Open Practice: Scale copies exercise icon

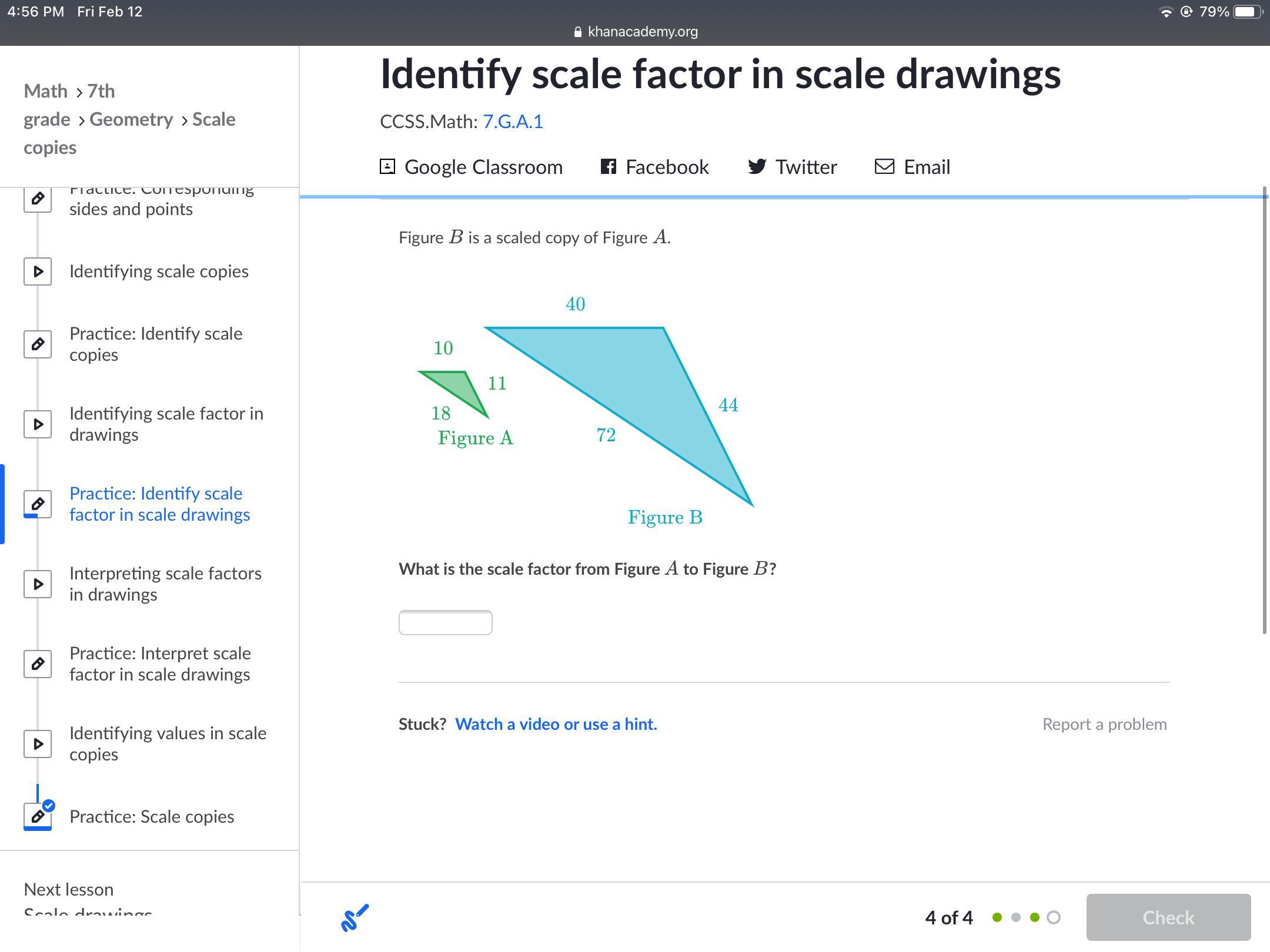[x=38, y=816]
